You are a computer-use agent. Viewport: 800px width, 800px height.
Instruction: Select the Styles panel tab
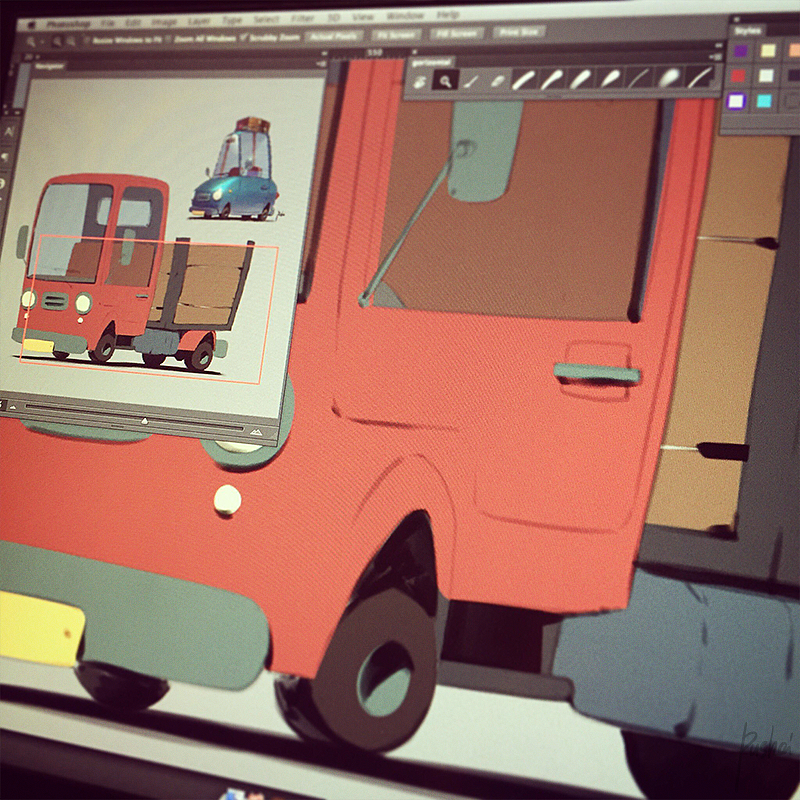tap(747, 31)
